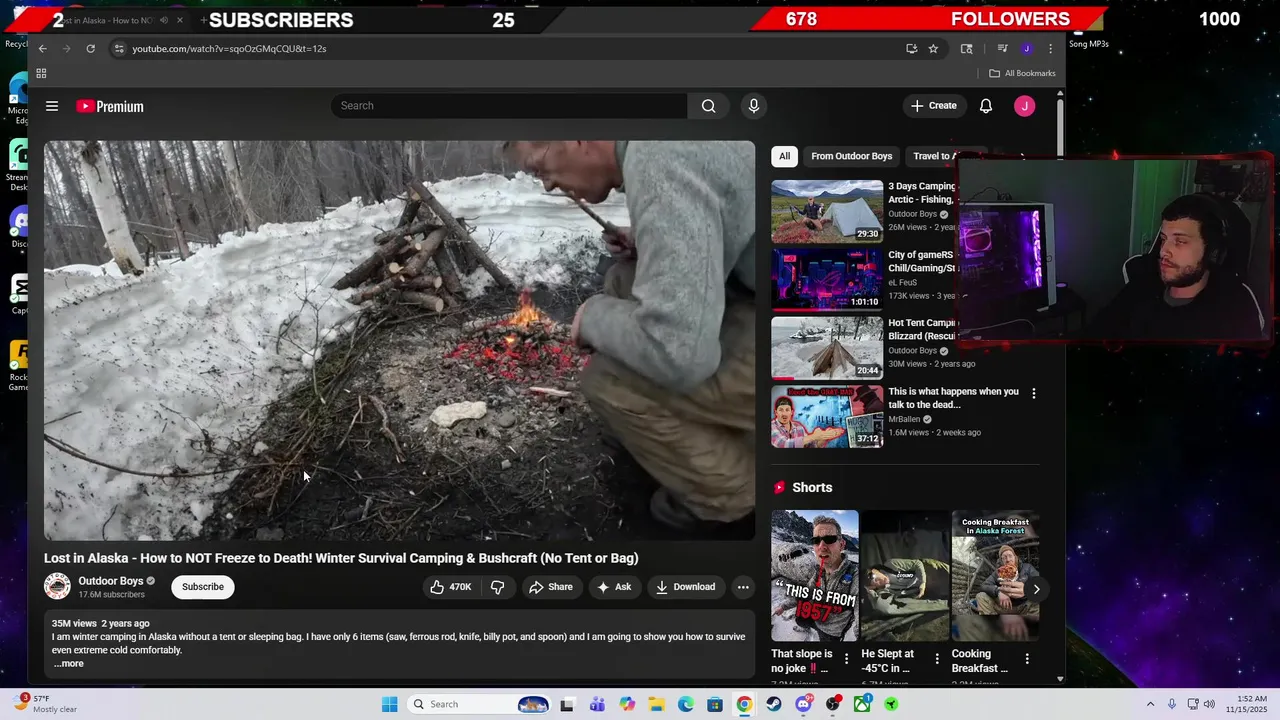Open Microsoft Store from taskbar
The image size is (1280, 720).
pyautogui.click(x=715, y=704)
